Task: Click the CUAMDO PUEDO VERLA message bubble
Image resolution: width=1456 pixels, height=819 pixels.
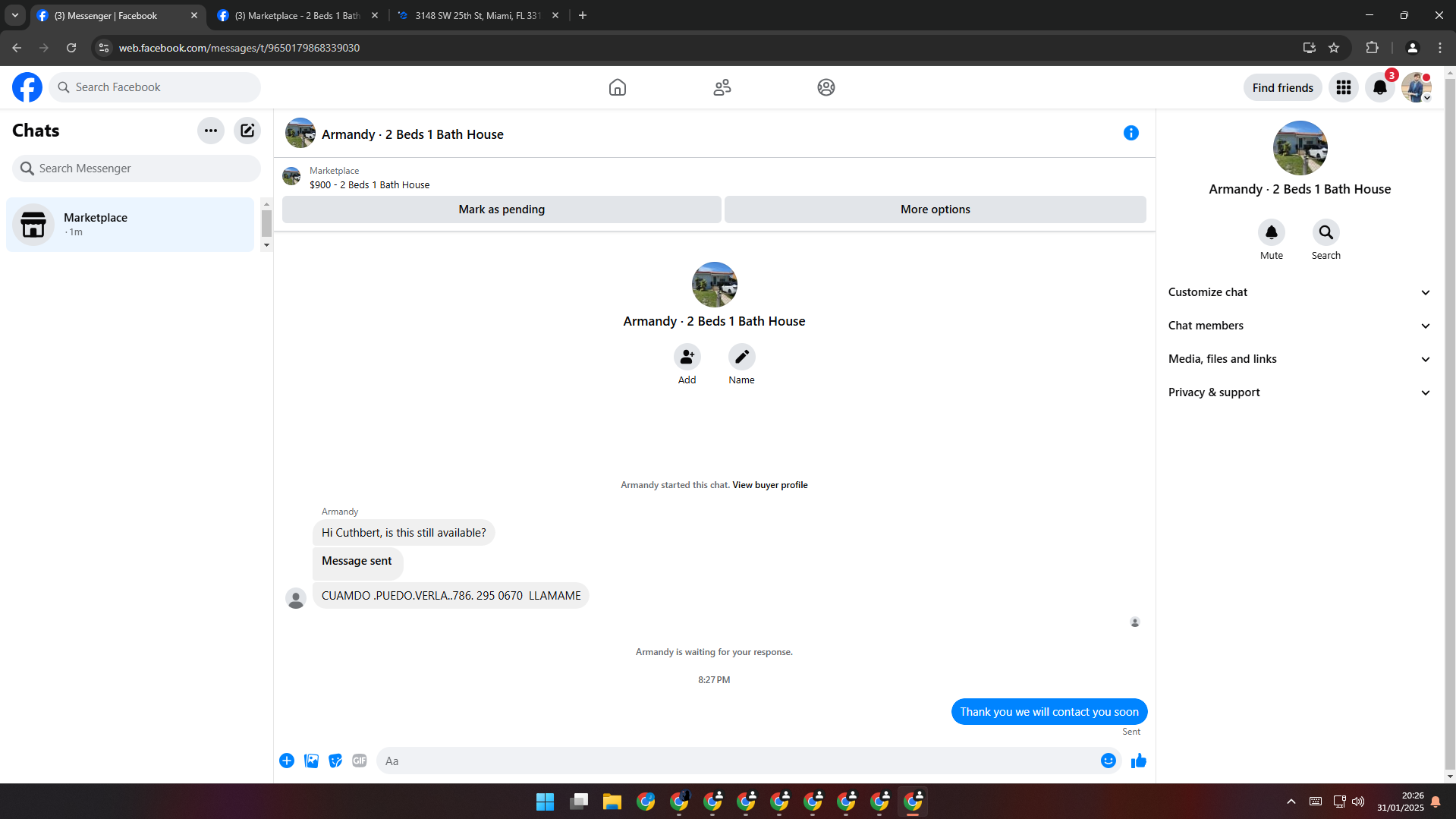Action: pyautogui.click(x=451, y=596)
